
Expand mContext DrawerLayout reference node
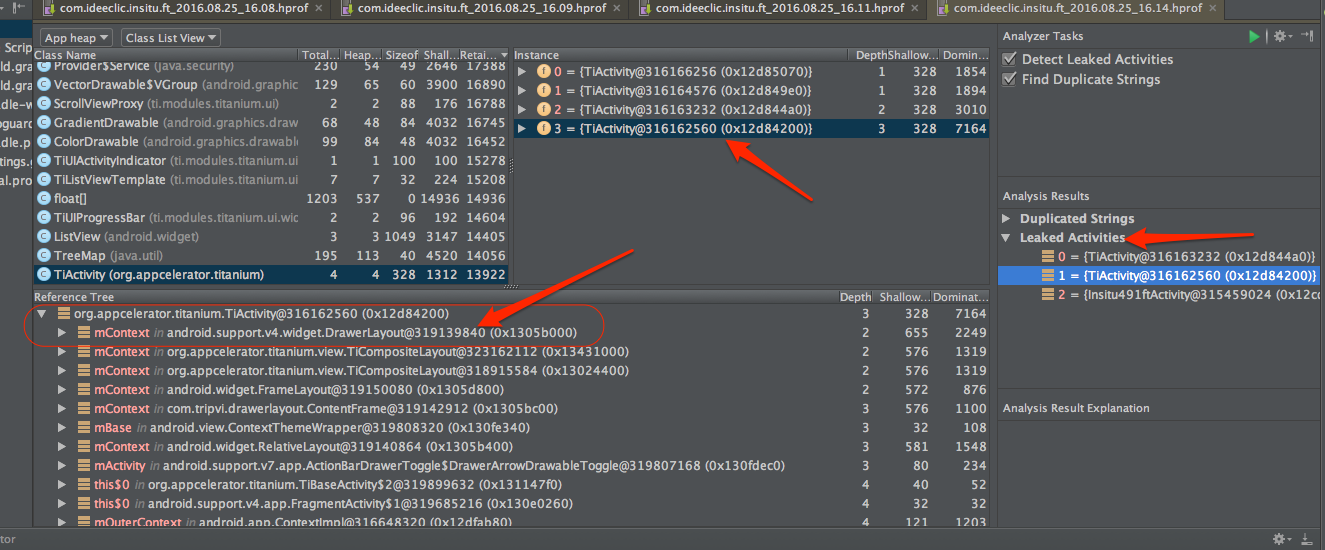(x=63, y=333)
